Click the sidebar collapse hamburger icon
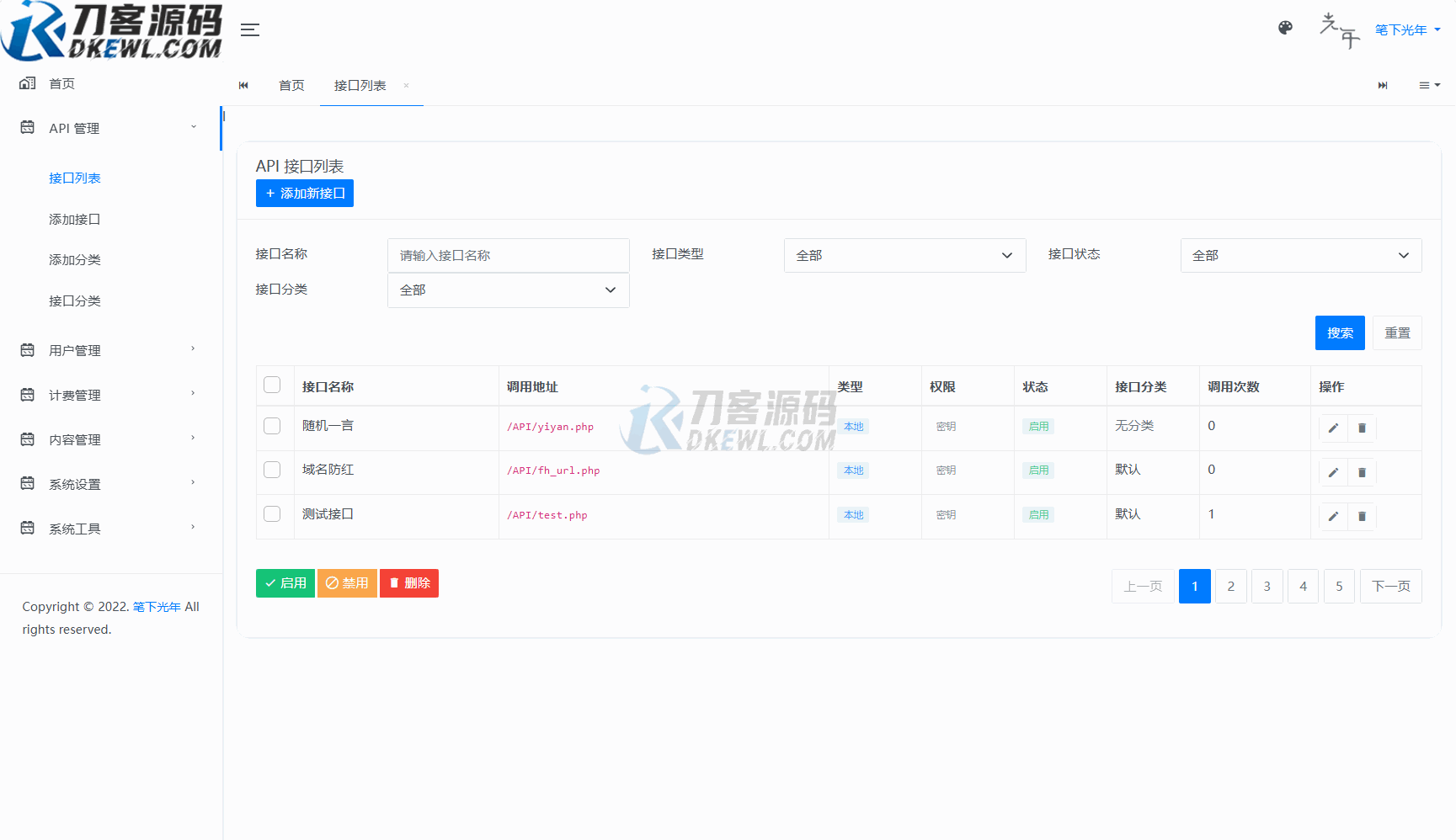1456x840 pixels. [x=250, y=30]
